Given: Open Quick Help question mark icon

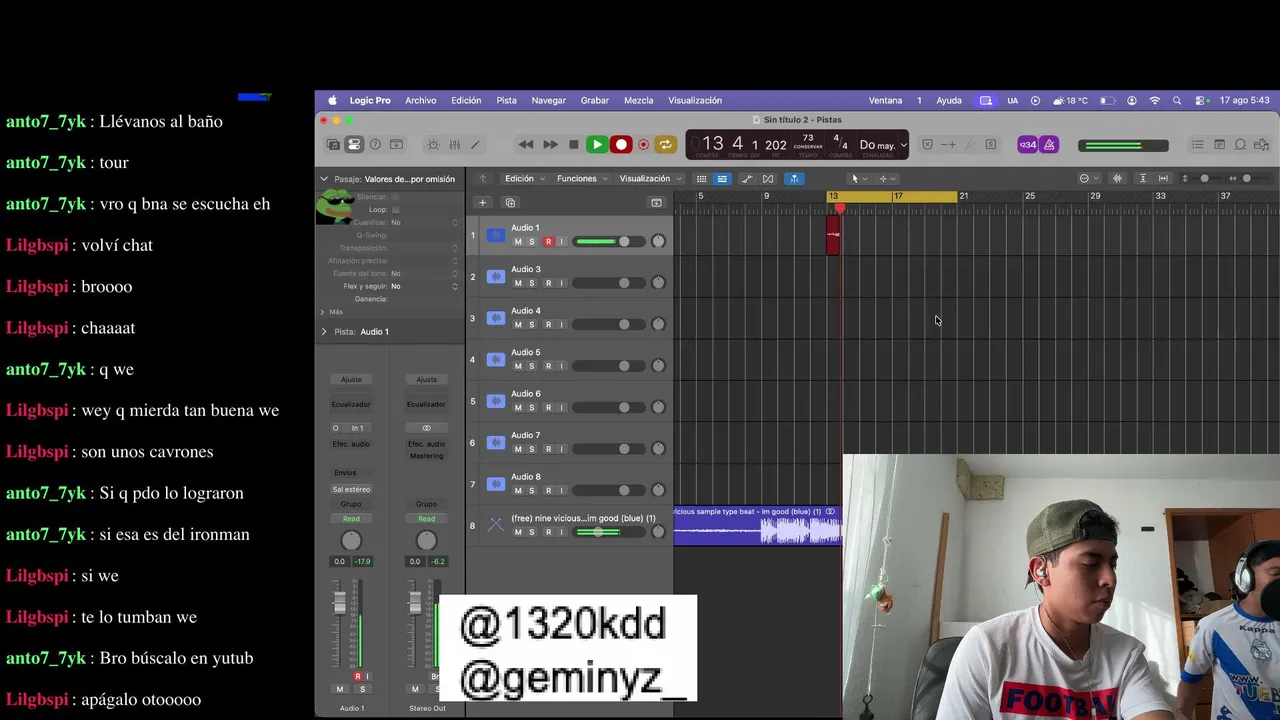Looking at the screenshot, I should pyautogui.click(x=375, y=145).
